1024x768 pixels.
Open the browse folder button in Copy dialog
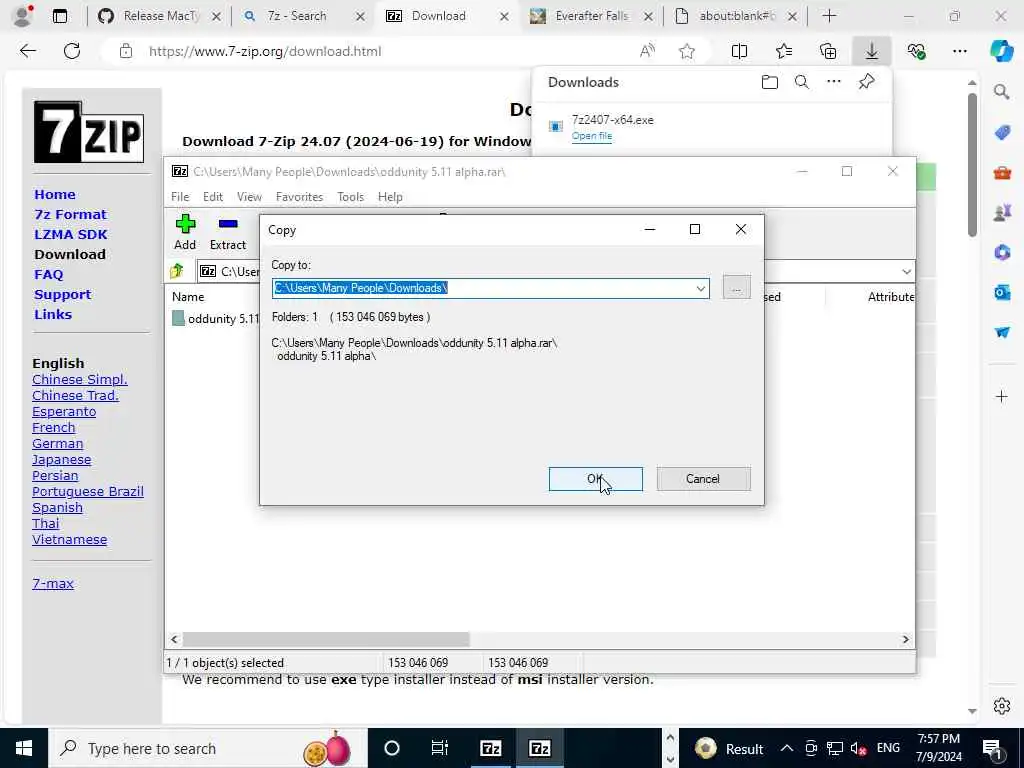tap(736, 288)
